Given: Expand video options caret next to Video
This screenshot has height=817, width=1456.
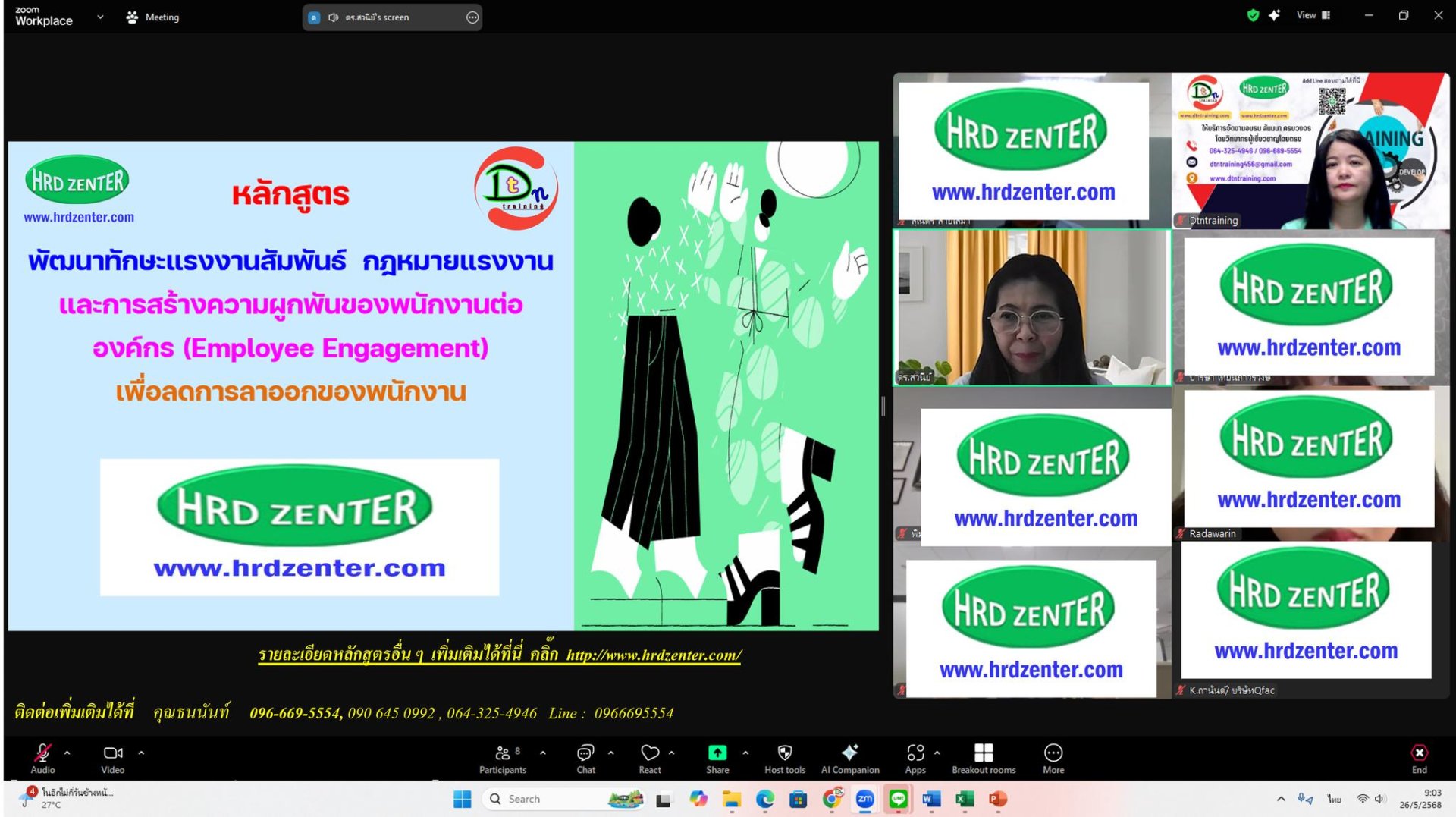Looking at the screenshot, I should [x=141, y=753].
